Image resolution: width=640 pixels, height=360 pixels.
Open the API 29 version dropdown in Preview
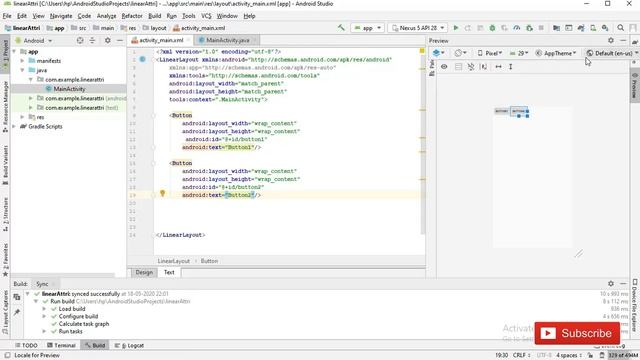click(x=519, y=53)
